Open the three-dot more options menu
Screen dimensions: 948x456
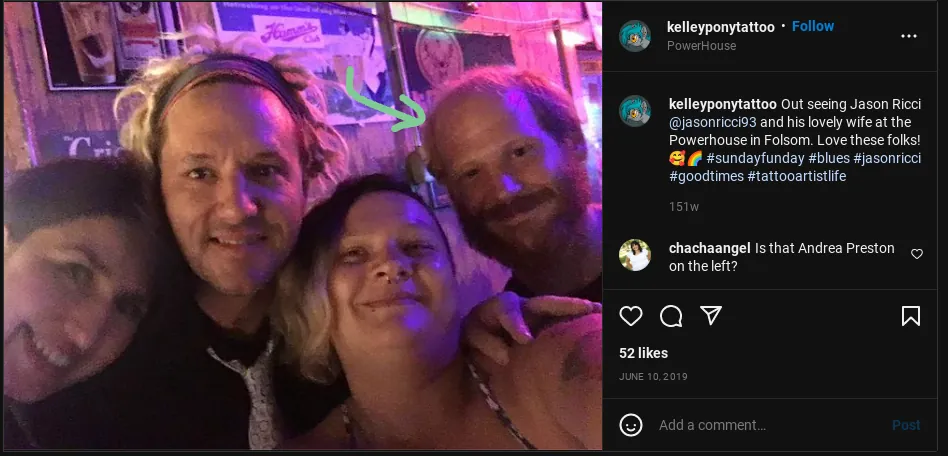point(909,36)
